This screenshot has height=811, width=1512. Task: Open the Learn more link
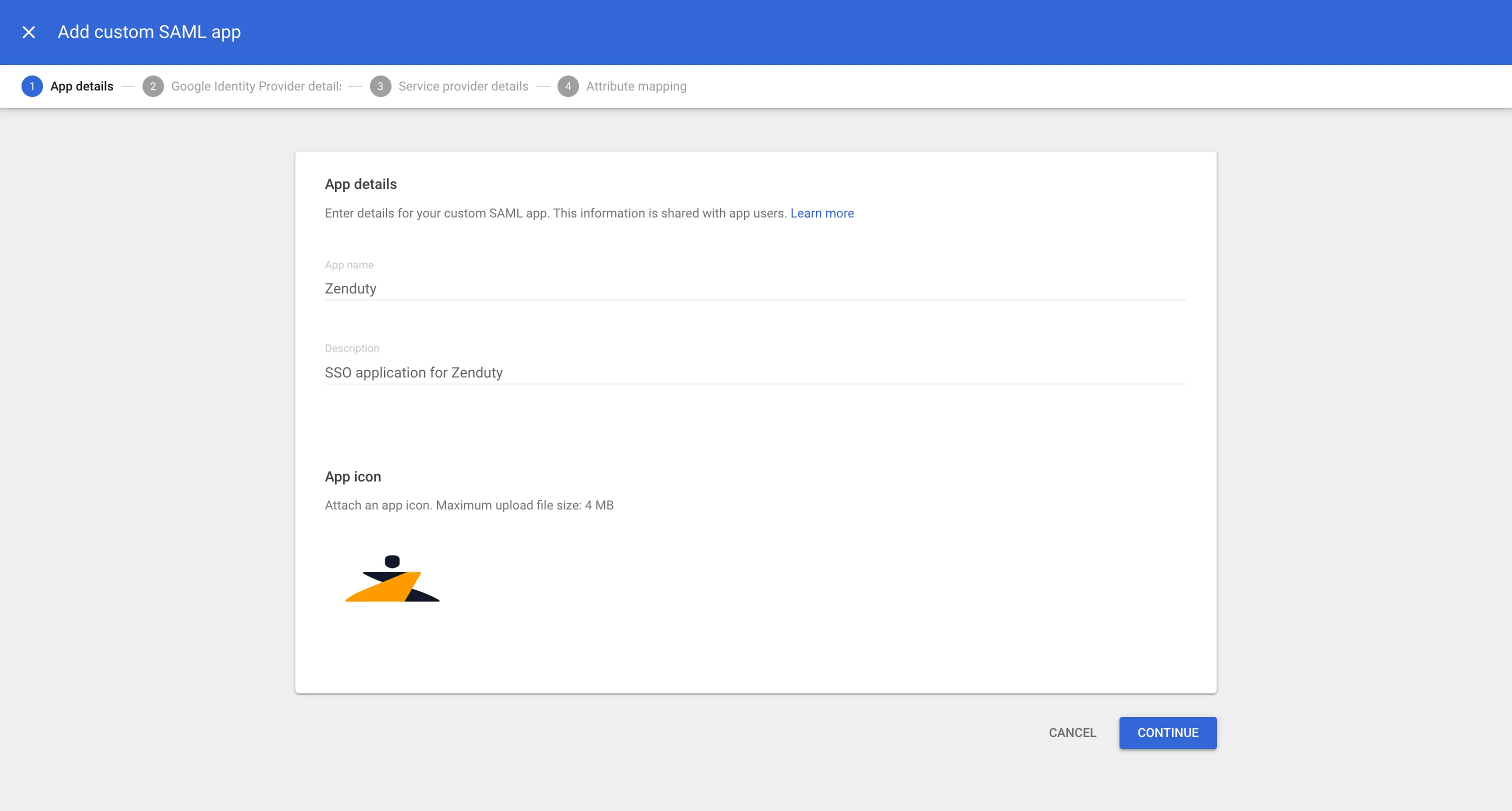(x=821, y=213)
